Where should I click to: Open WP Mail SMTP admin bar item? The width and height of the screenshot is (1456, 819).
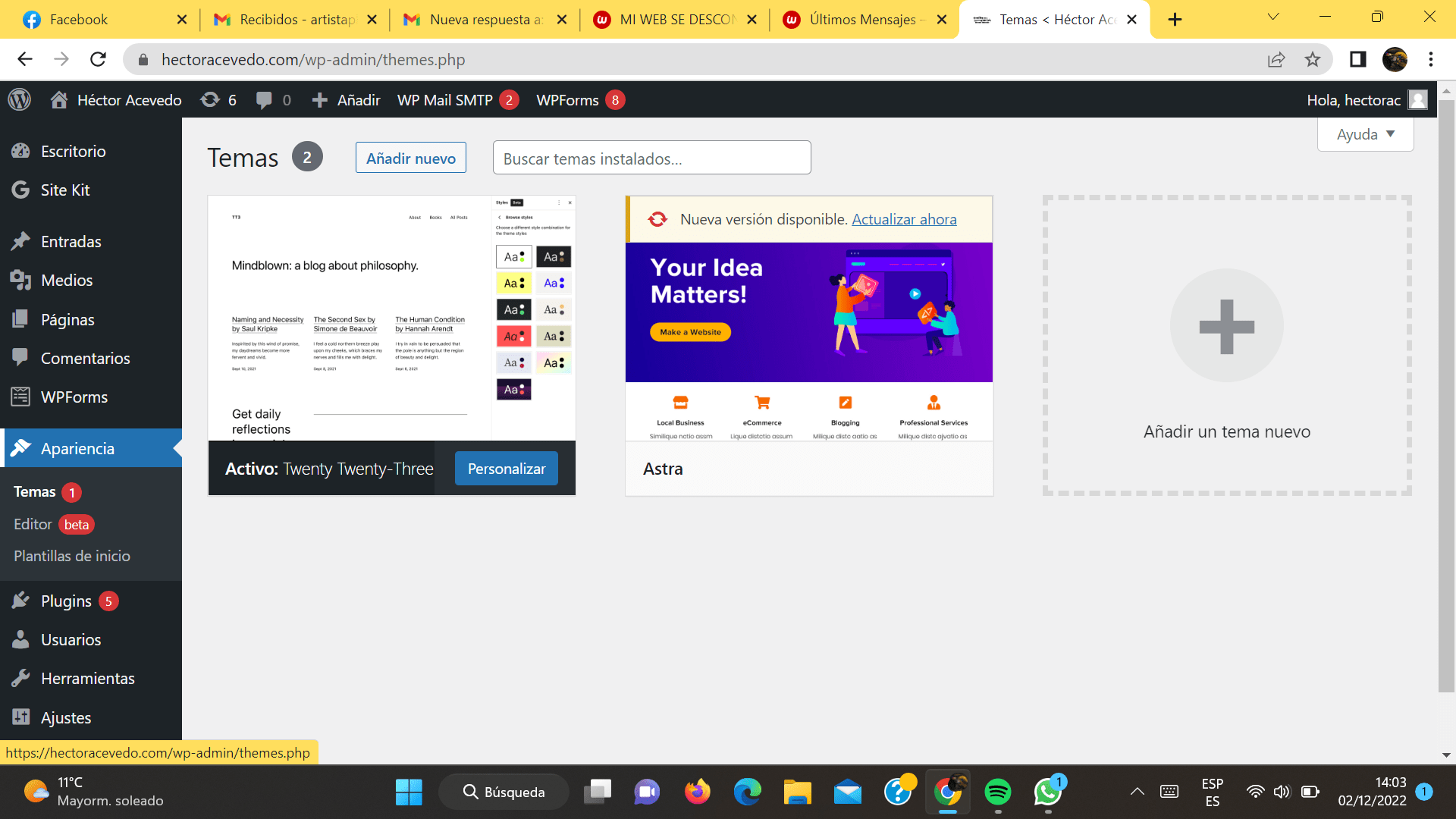pyautogui.click(x=458, y=100)
